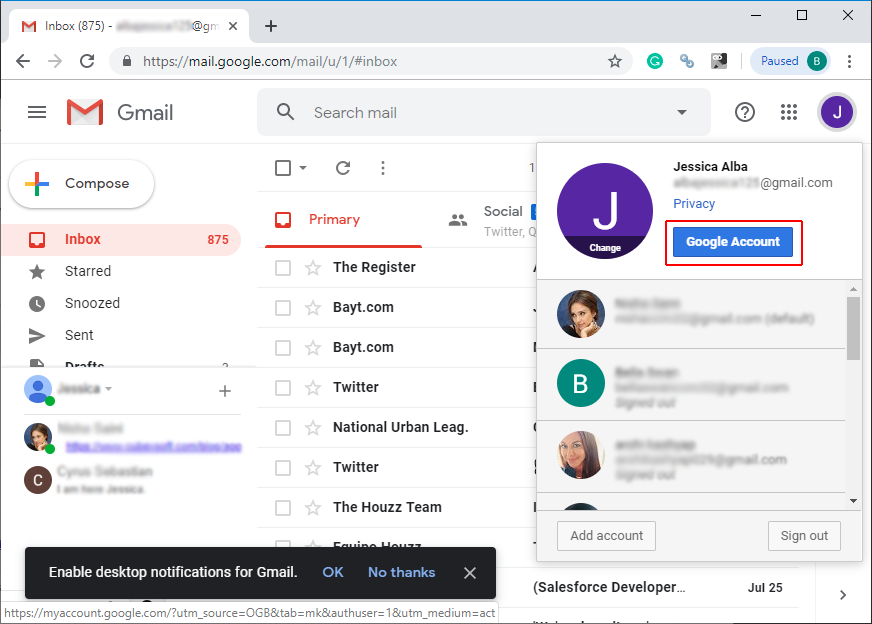The height and width of the screenshot is (624, 872).
Task: Expand the select options dropdown arrow
Action: [303, 167]
